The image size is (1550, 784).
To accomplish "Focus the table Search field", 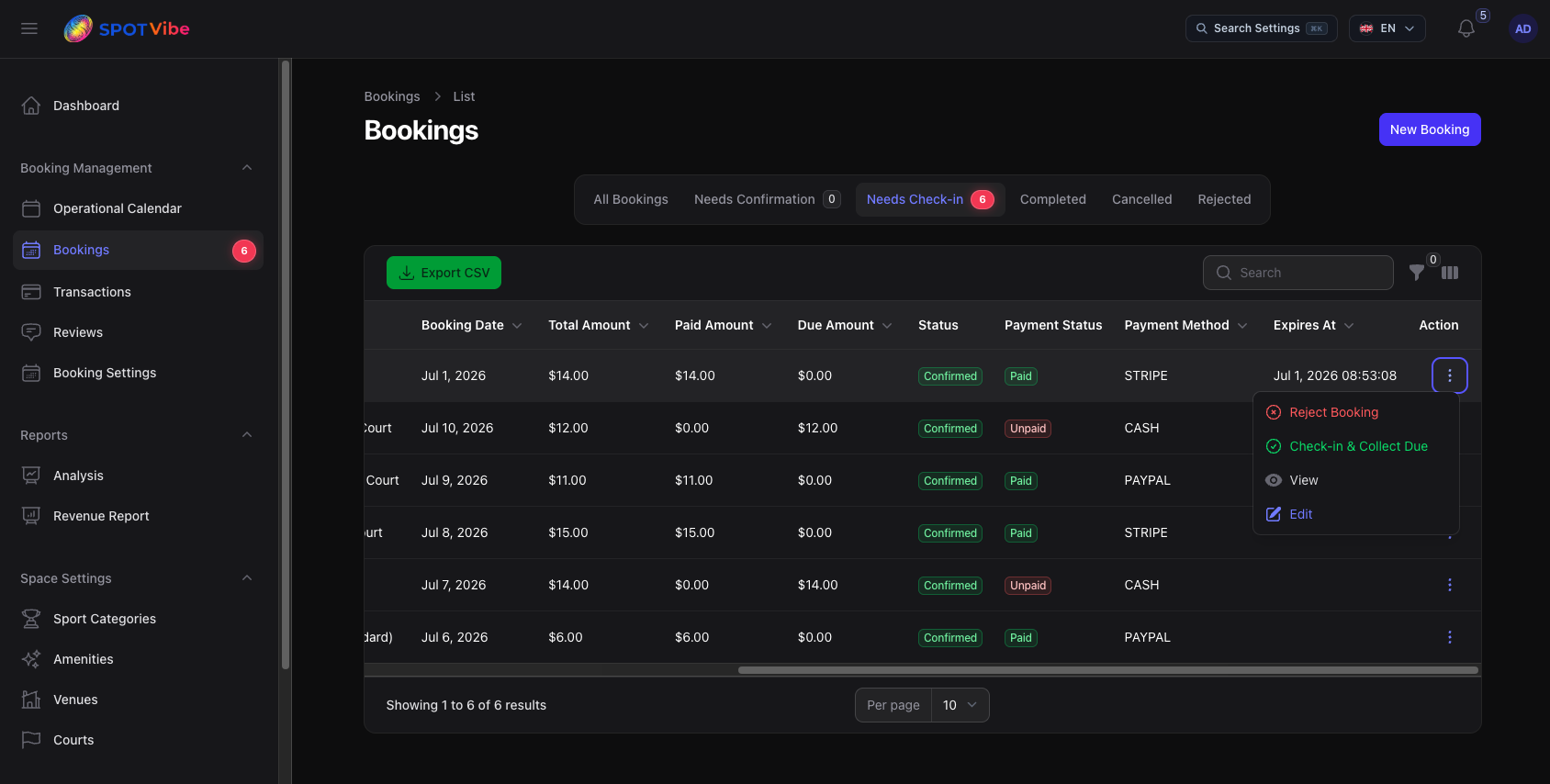I will 1298,273.
